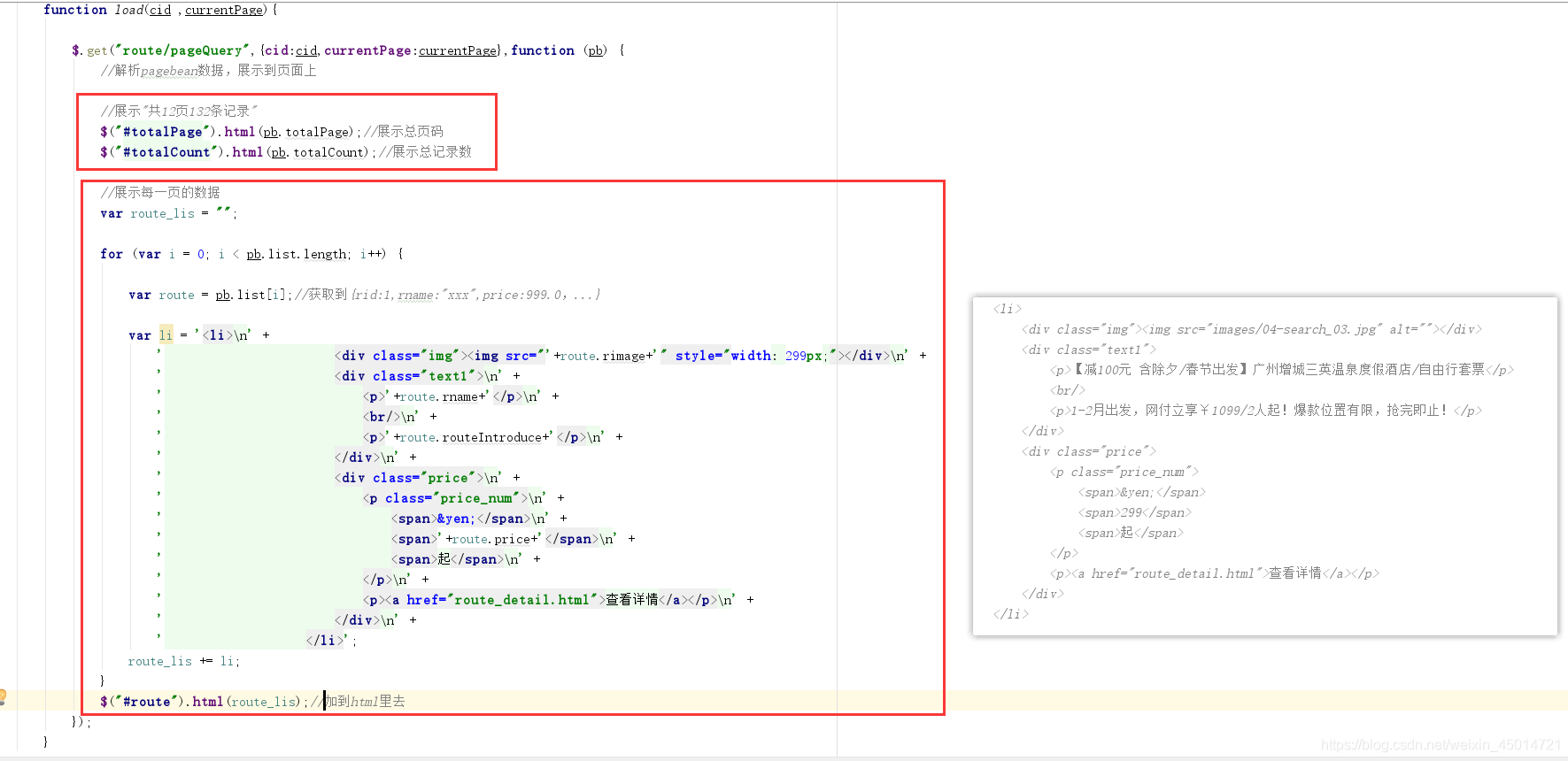
Task: Click the '<br/>' line in the HTML popup
Action: [x=1068, y=390]
